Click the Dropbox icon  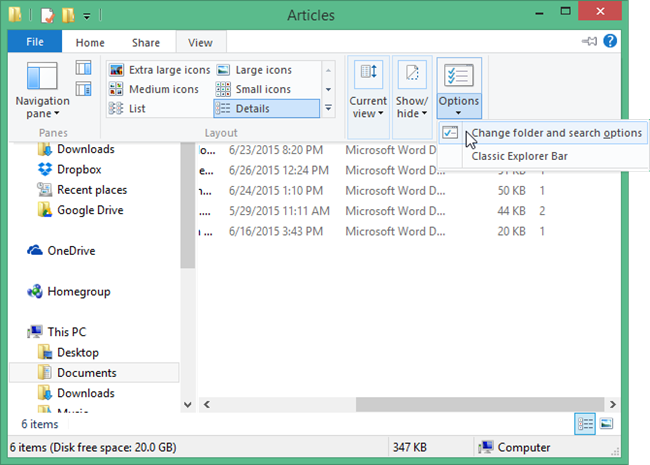pos(45,169)
